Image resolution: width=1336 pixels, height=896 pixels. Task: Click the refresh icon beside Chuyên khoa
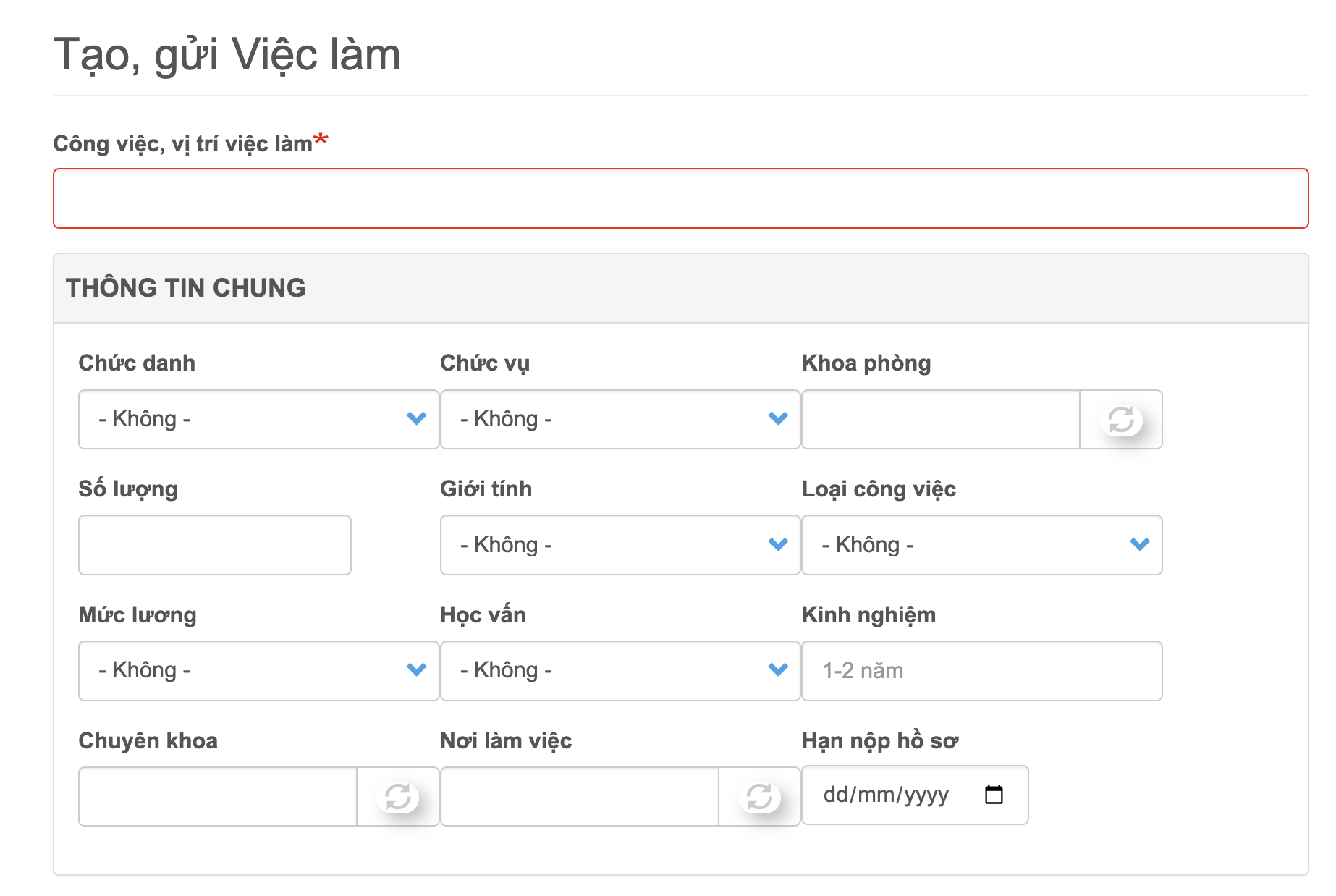click(397, 797)
